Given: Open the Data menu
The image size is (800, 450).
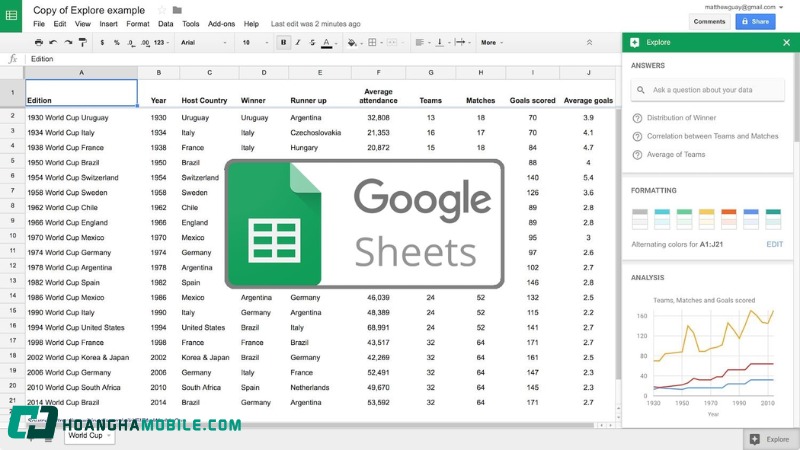Looking at the screenshot, I should pos(165,24).
